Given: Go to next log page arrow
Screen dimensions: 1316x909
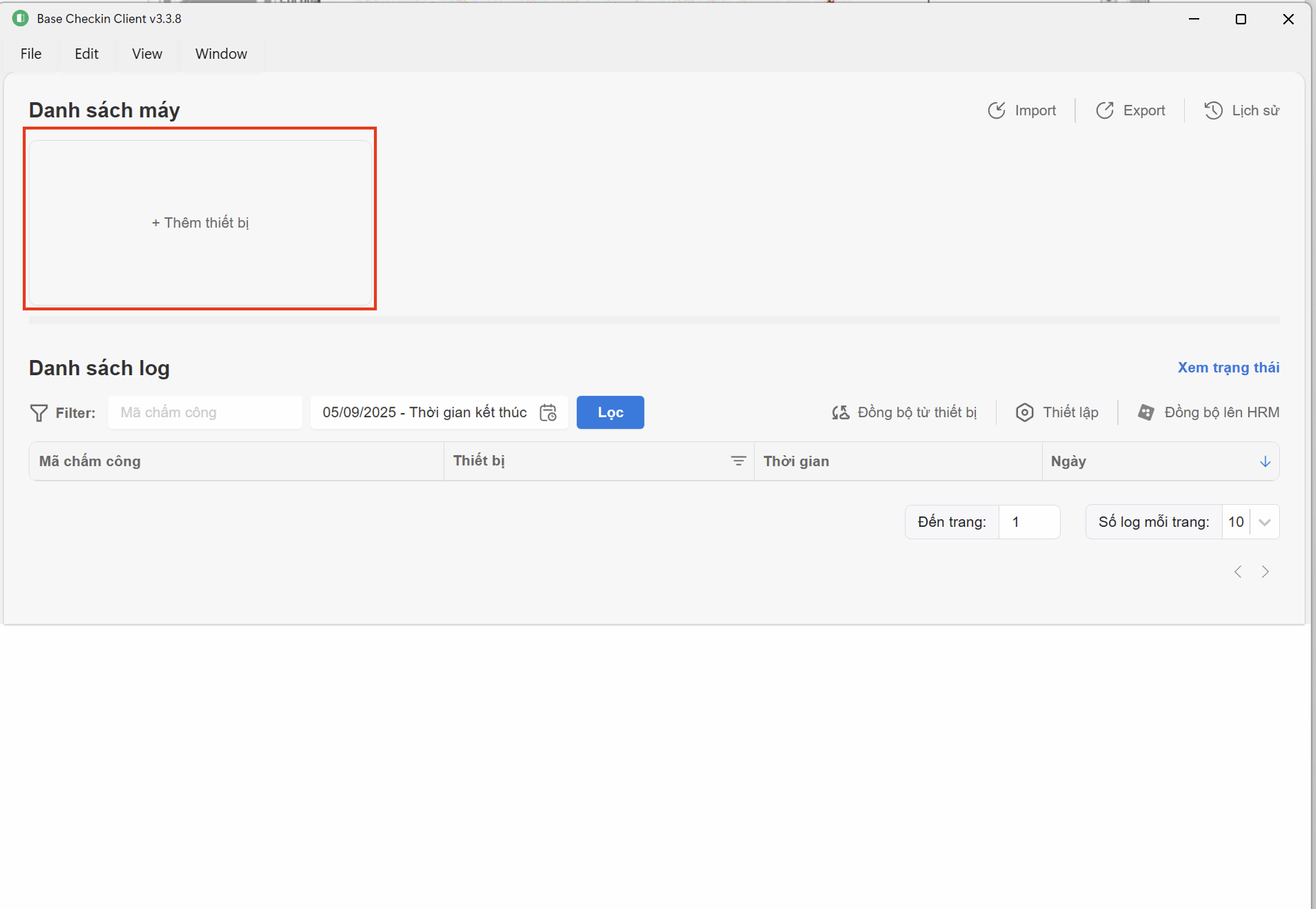Looking at the screenshot, I should pyautogui.click(x=1265, y=572).
